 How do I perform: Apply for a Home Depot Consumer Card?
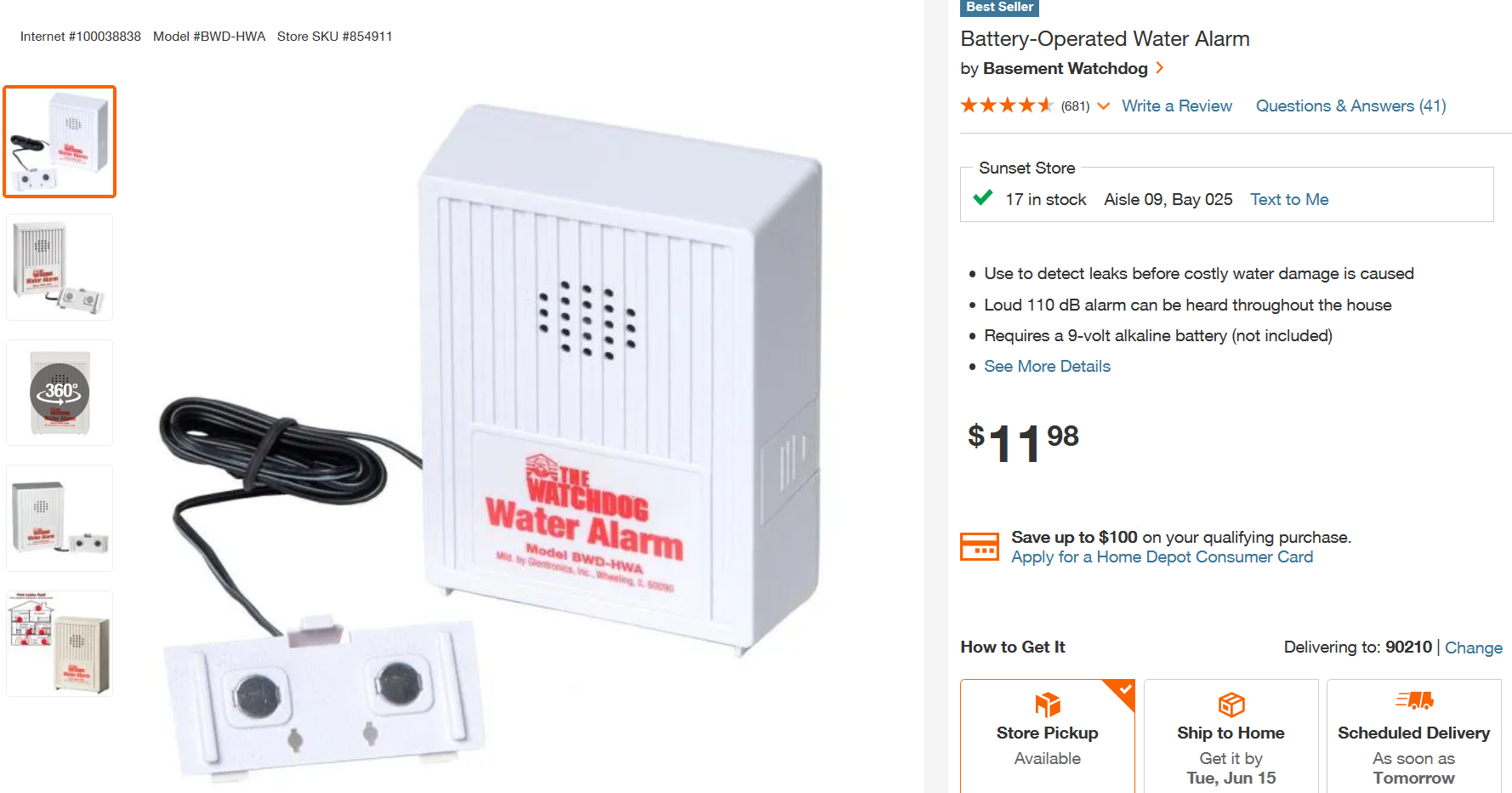[1162, 556]
